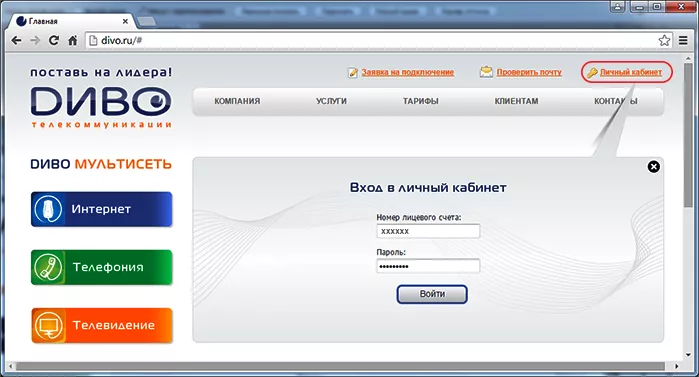The height and width of the screenshot is (377, 699).
Task: Open the Личный кабинет link
Action: coord(631,72)
